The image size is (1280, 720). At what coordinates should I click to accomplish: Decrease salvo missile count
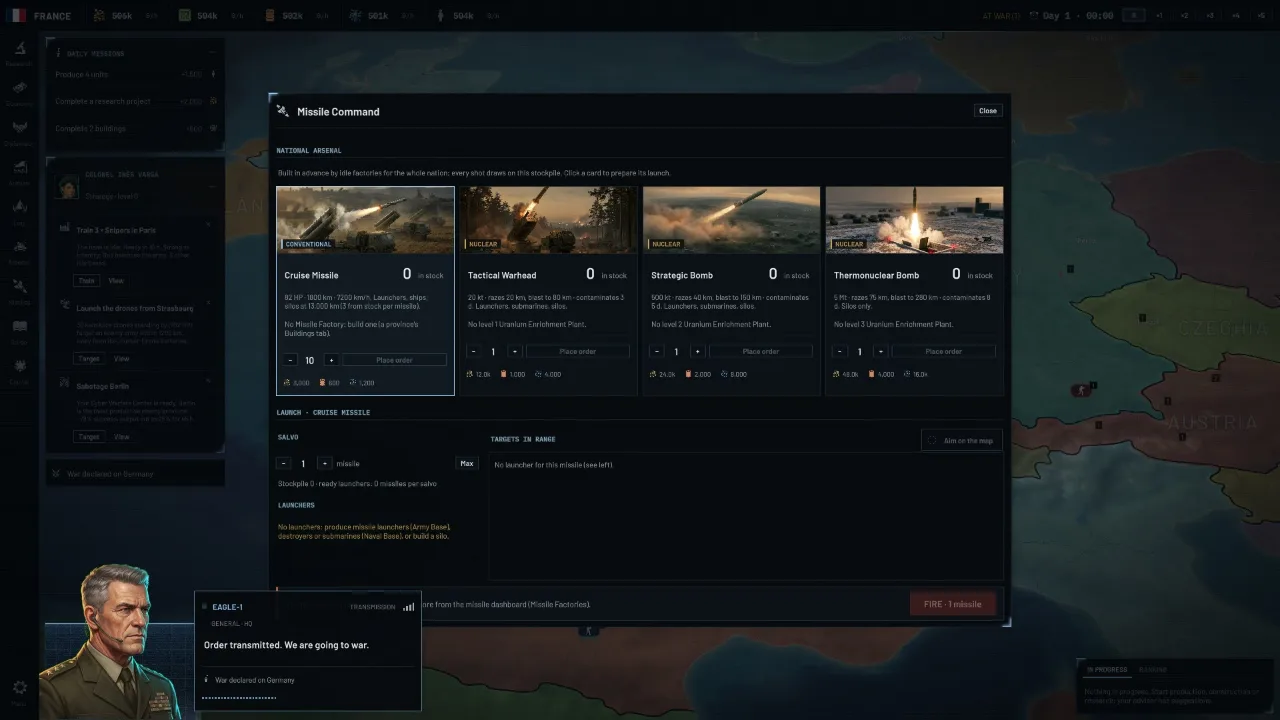(x=283, y=463)
